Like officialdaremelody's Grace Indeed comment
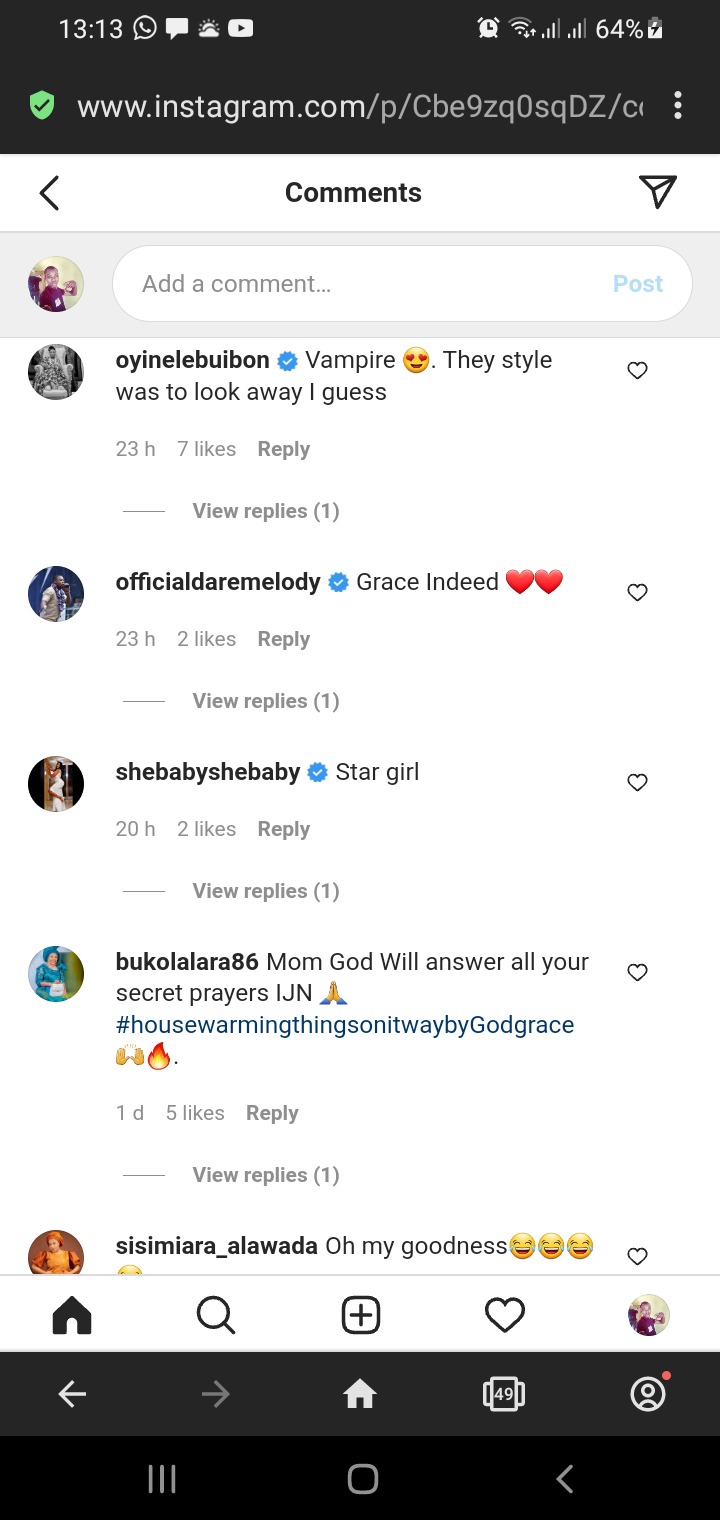720x1520 pixels. point(637,593)
